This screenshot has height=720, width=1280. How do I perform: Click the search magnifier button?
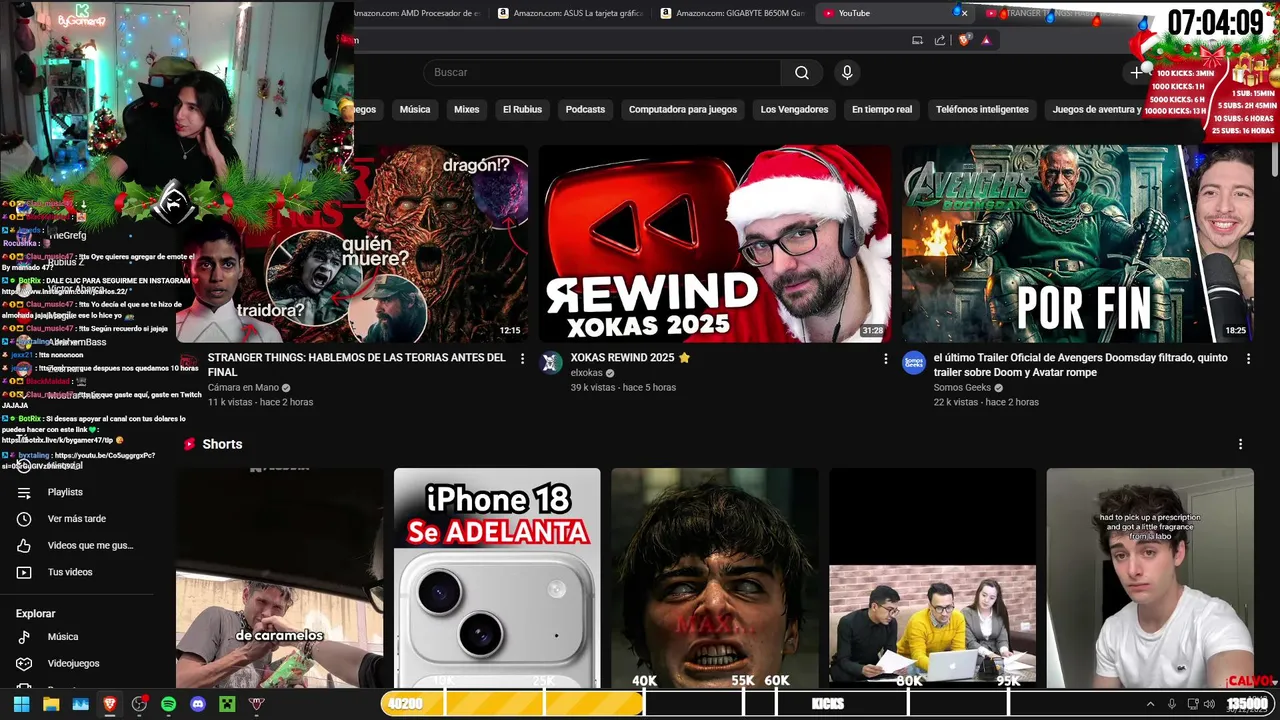801,72
